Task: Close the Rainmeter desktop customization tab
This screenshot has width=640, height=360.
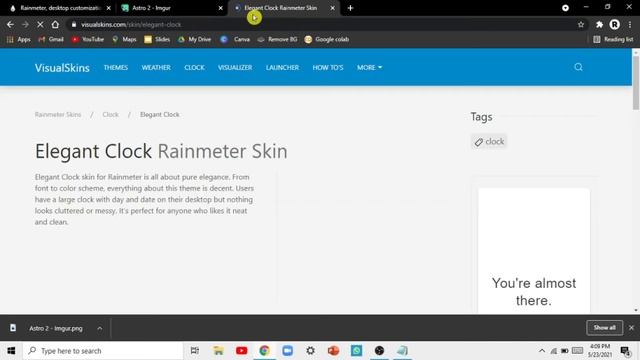Action: pos(109,8)
